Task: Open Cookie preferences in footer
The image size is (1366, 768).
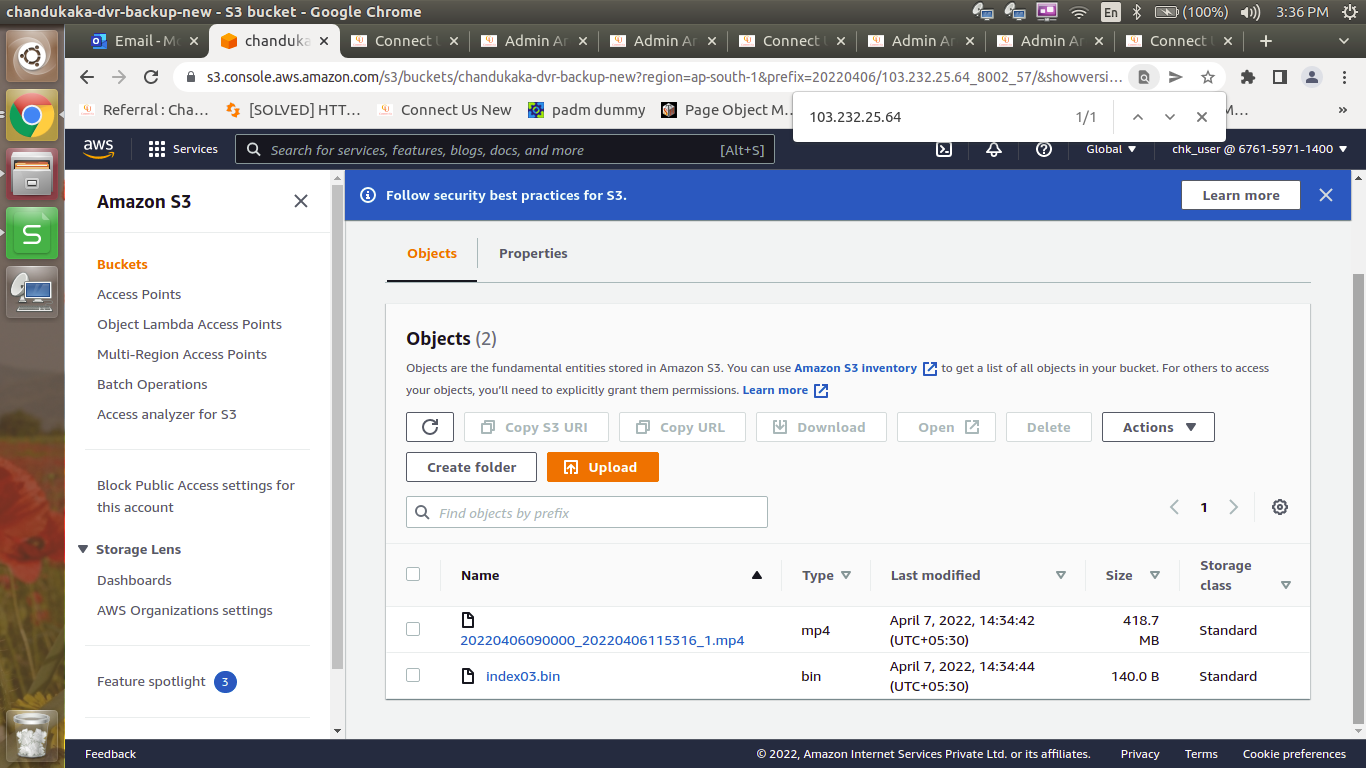Action: click(1294, 754)
